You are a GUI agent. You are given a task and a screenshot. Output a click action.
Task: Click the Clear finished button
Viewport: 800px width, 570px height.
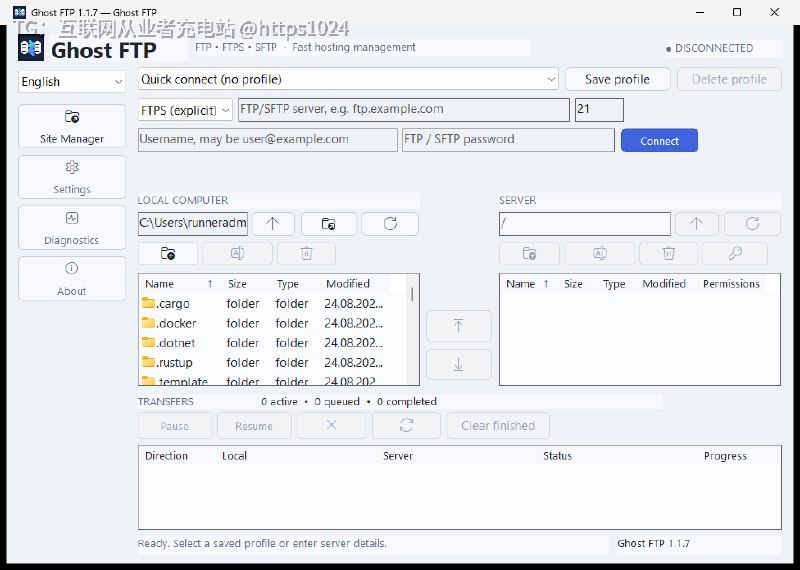click(x=498, y=426)
